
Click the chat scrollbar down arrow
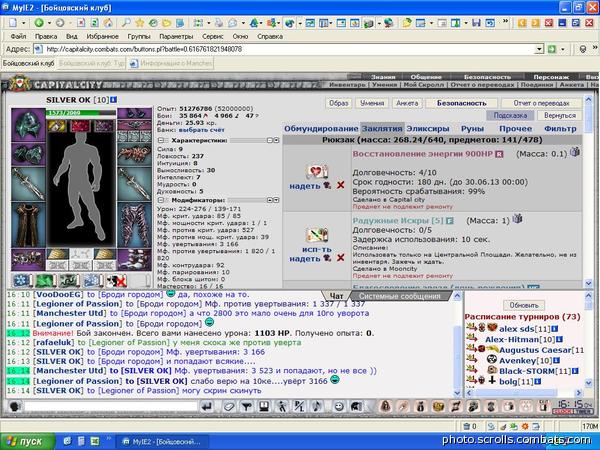pyautogui.click(x=457, y=393)
